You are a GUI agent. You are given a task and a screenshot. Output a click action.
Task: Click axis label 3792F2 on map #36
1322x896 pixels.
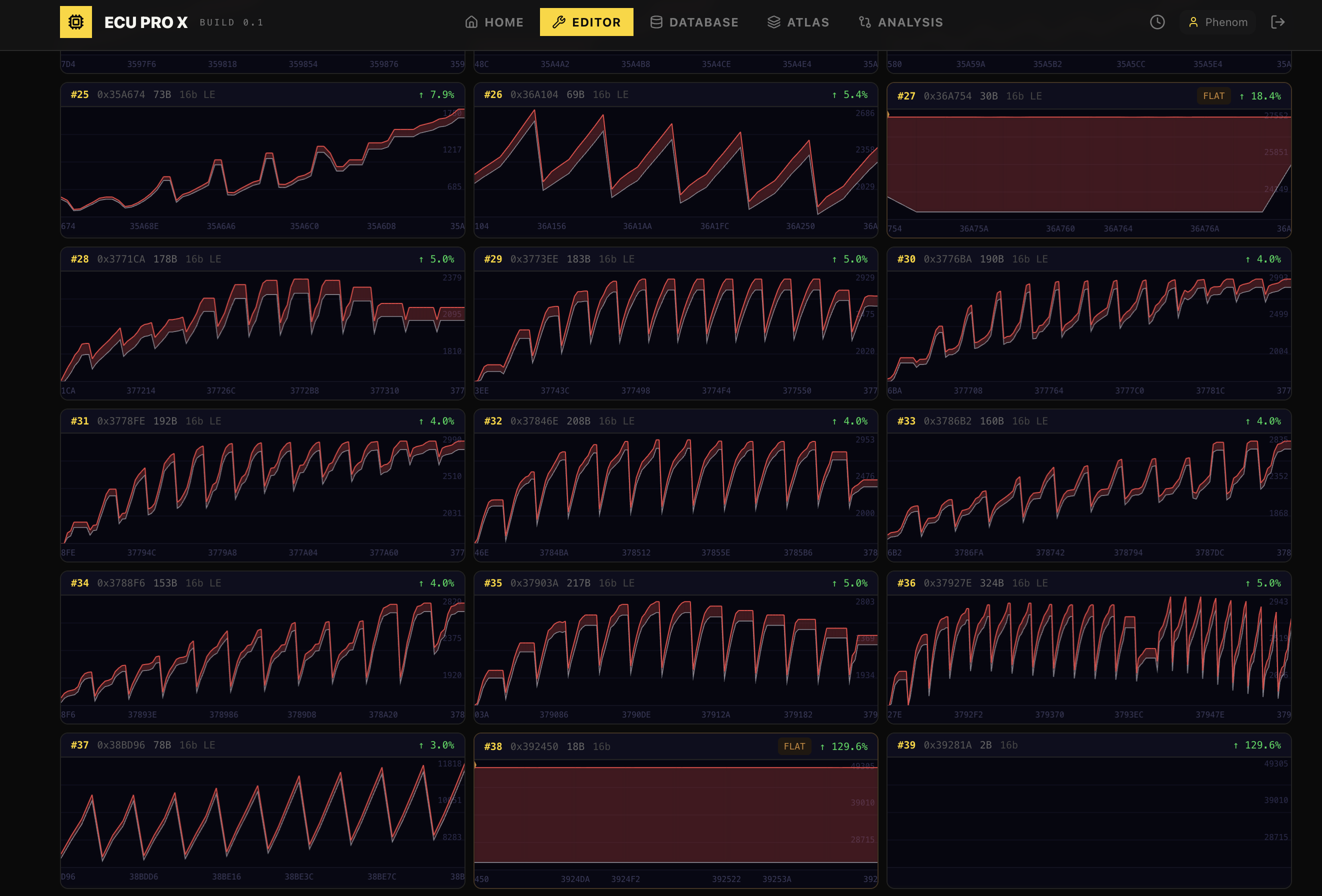[968, 714]
